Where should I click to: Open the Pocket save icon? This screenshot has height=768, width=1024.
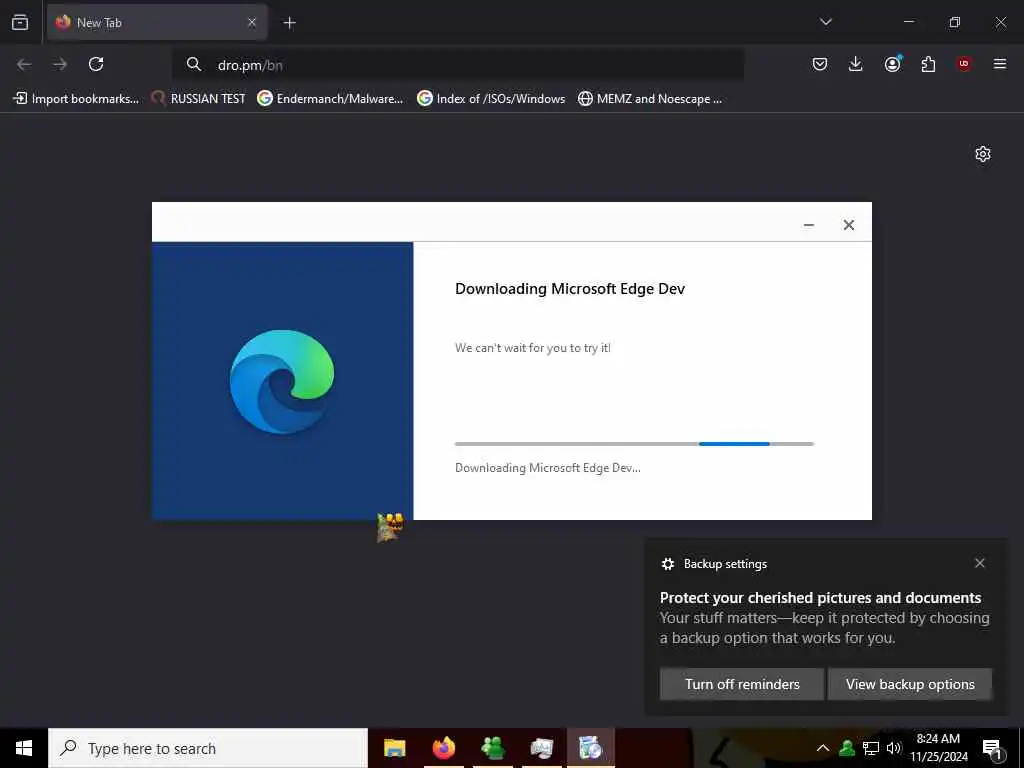tap(820, 64)
